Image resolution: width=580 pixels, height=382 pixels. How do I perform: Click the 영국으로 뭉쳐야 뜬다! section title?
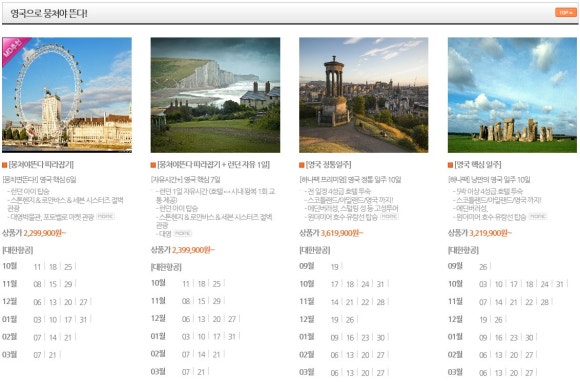(49, 14)
